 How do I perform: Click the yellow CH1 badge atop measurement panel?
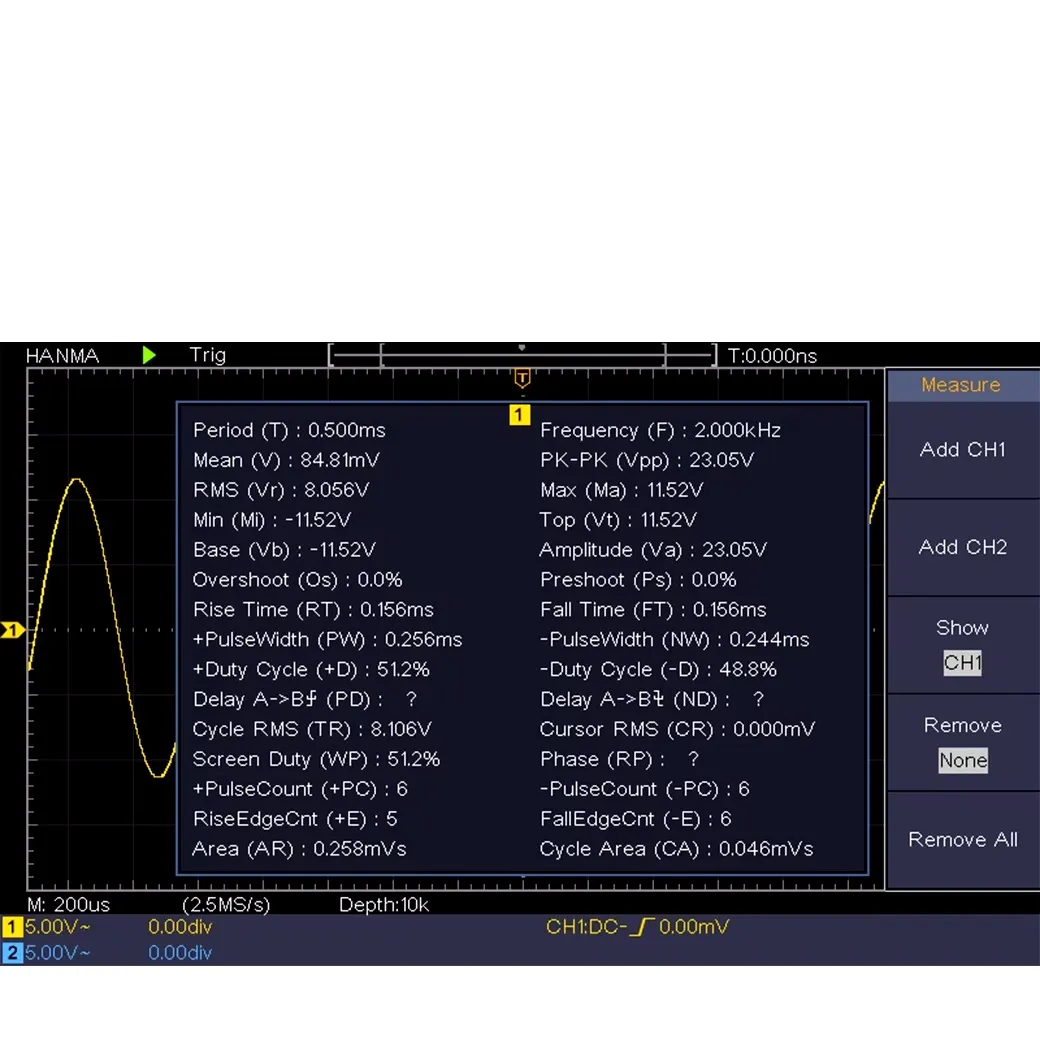pyautogui.click(x=519, y=414)
